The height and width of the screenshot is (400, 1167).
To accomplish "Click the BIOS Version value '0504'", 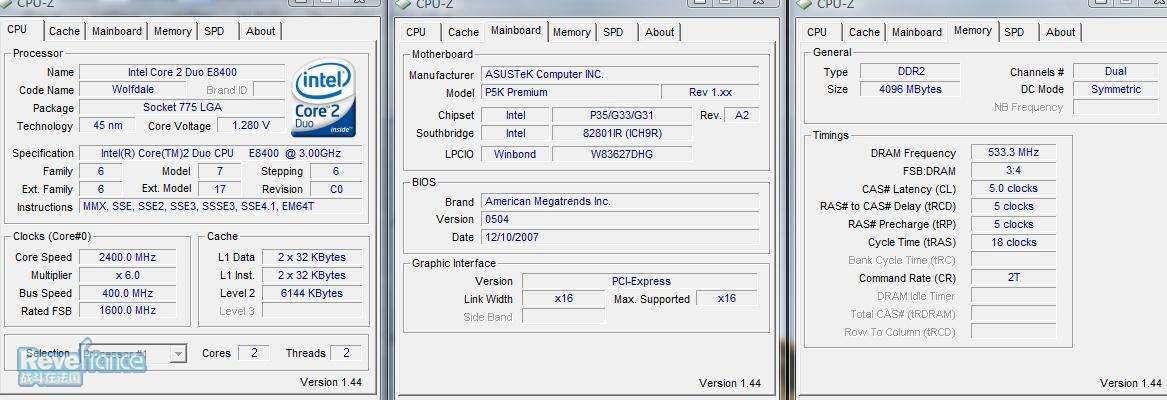I will [620, 219].
